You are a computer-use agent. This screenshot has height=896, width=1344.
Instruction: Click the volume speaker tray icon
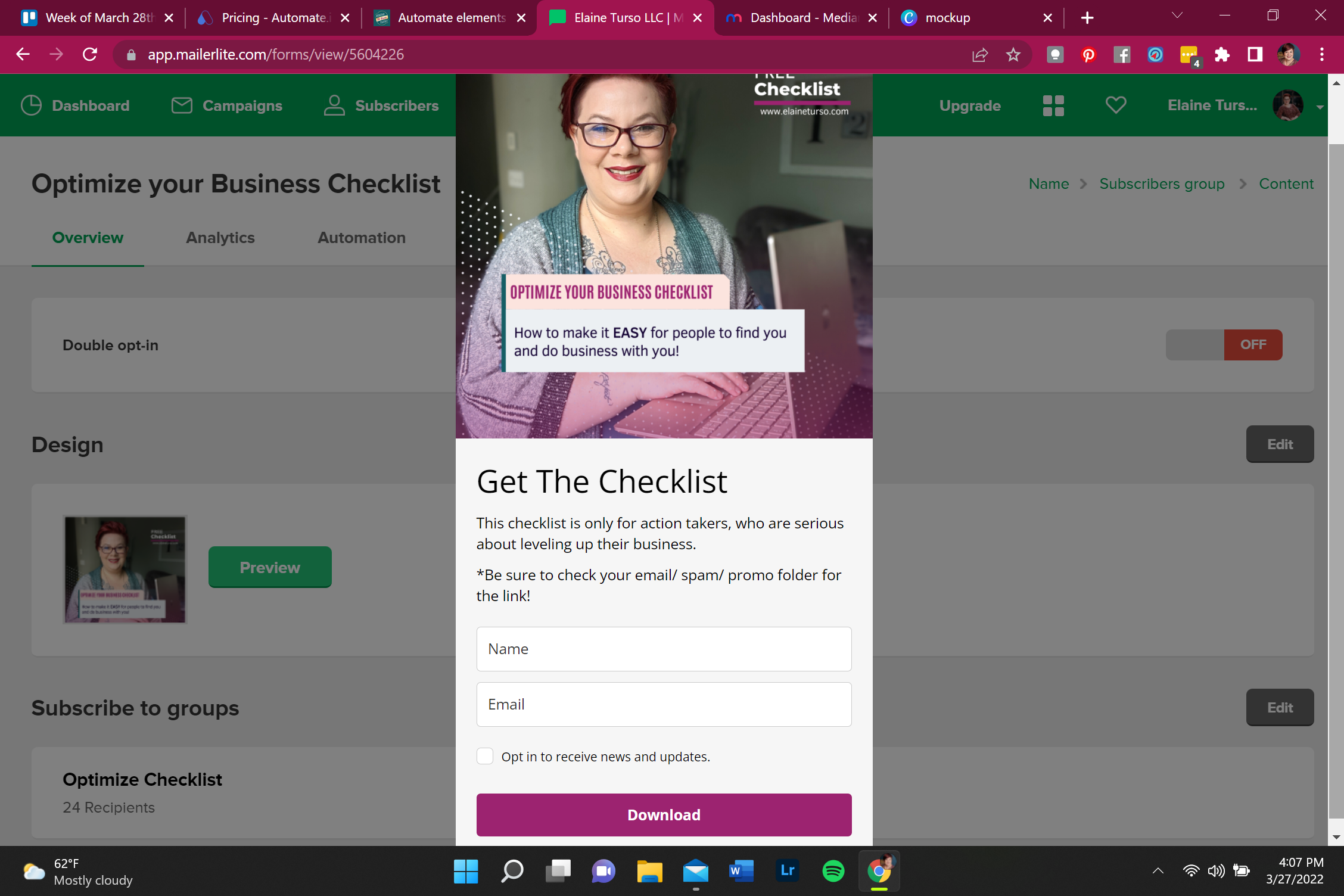coord(1216,871)
